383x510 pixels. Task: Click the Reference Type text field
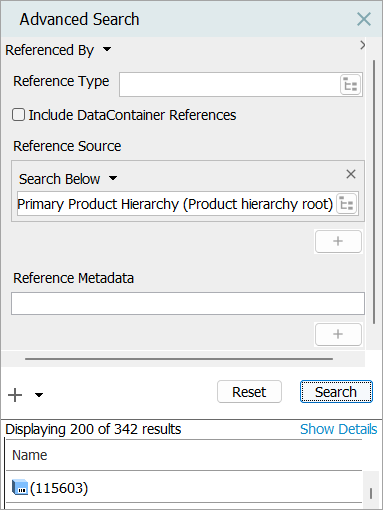point(230,85)
